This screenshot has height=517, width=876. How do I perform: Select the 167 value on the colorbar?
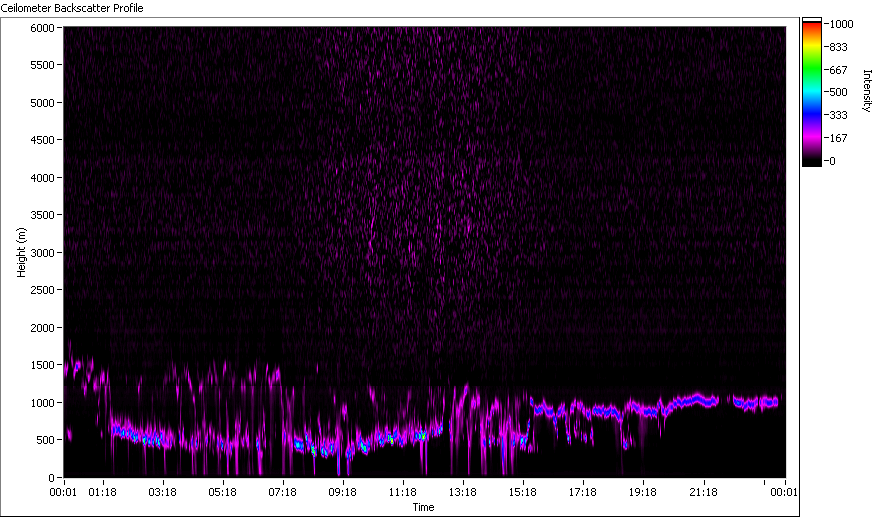(839, 138)
